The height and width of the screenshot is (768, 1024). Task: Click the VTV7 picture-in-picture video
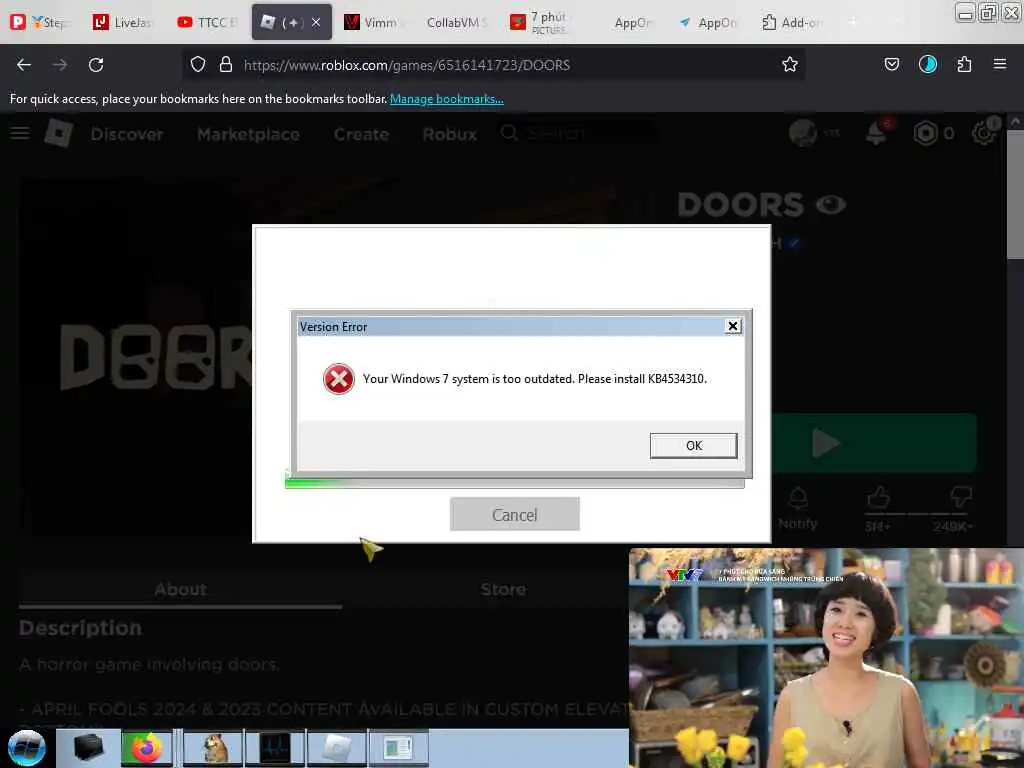826,658
